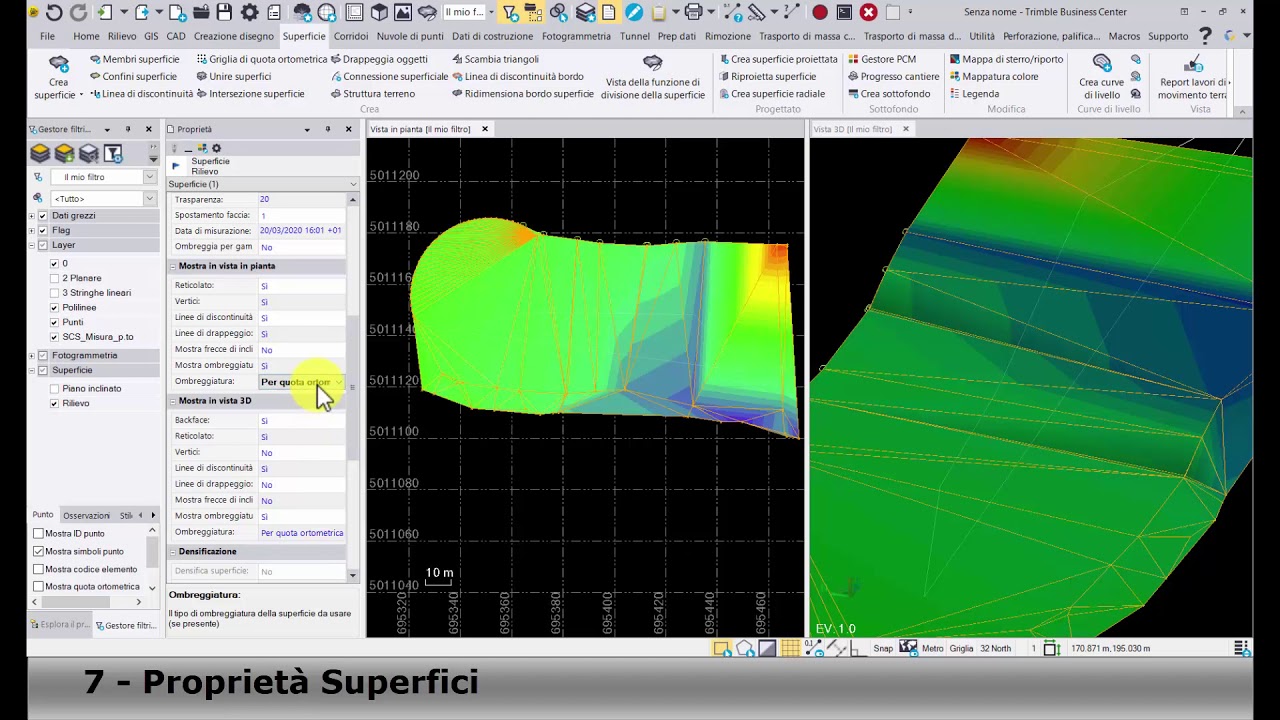
Task: Click the red record circle icon
Action: click(820, 12)
